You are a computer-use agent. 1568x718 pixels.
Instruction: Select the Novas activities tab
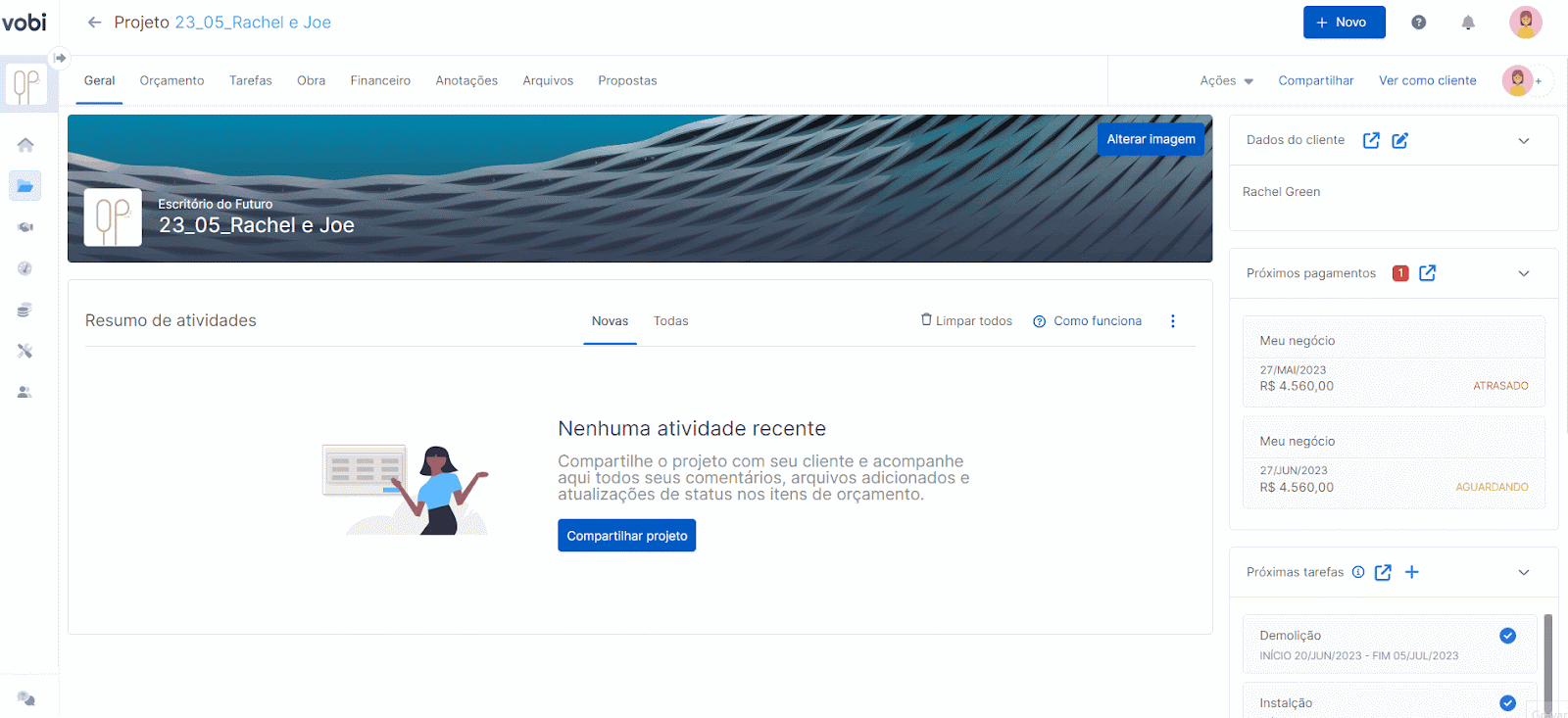610,321
